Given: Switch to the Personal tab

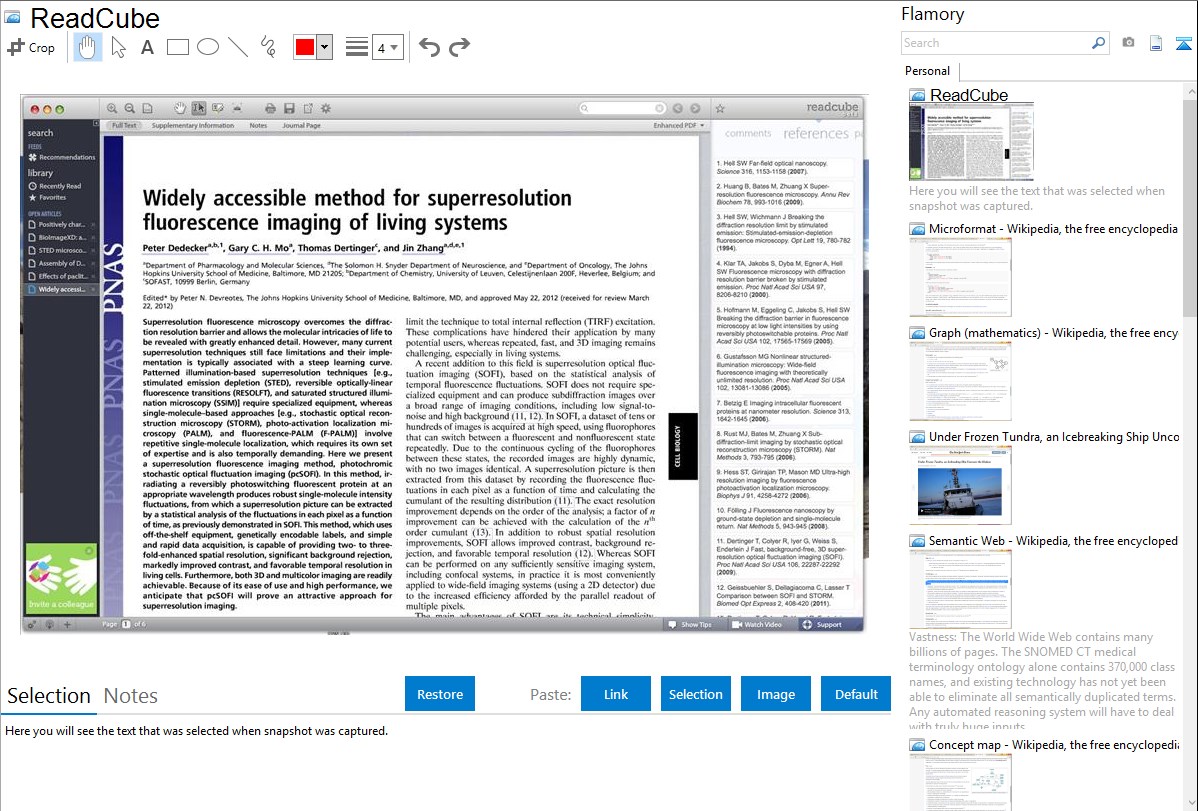Looking at the screenshot, I should pos(927,71).
